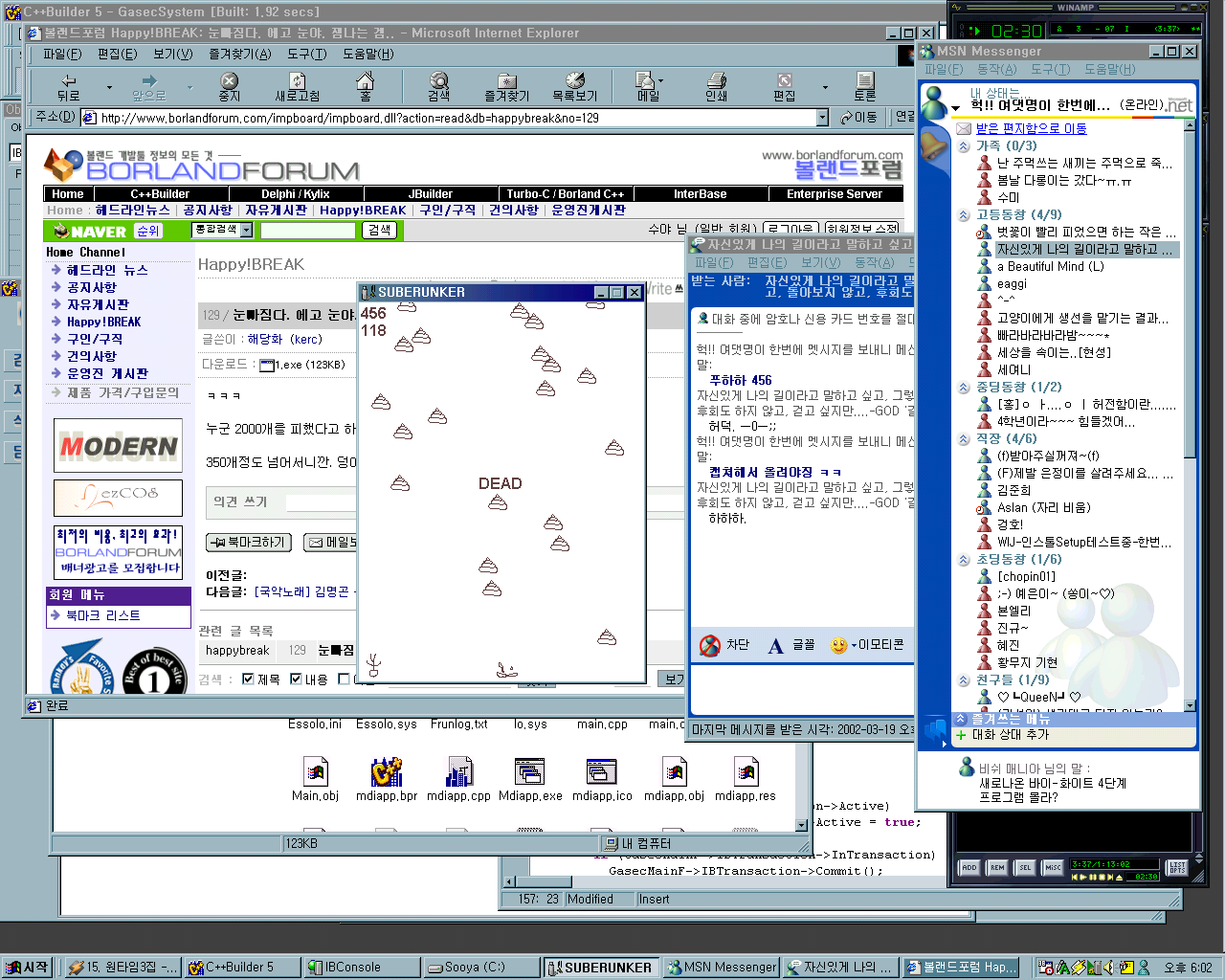The height and width of the screenshot is (980, 1225).
Task: Select the Mdiapp.exe file icon
Action: [530, 779]
